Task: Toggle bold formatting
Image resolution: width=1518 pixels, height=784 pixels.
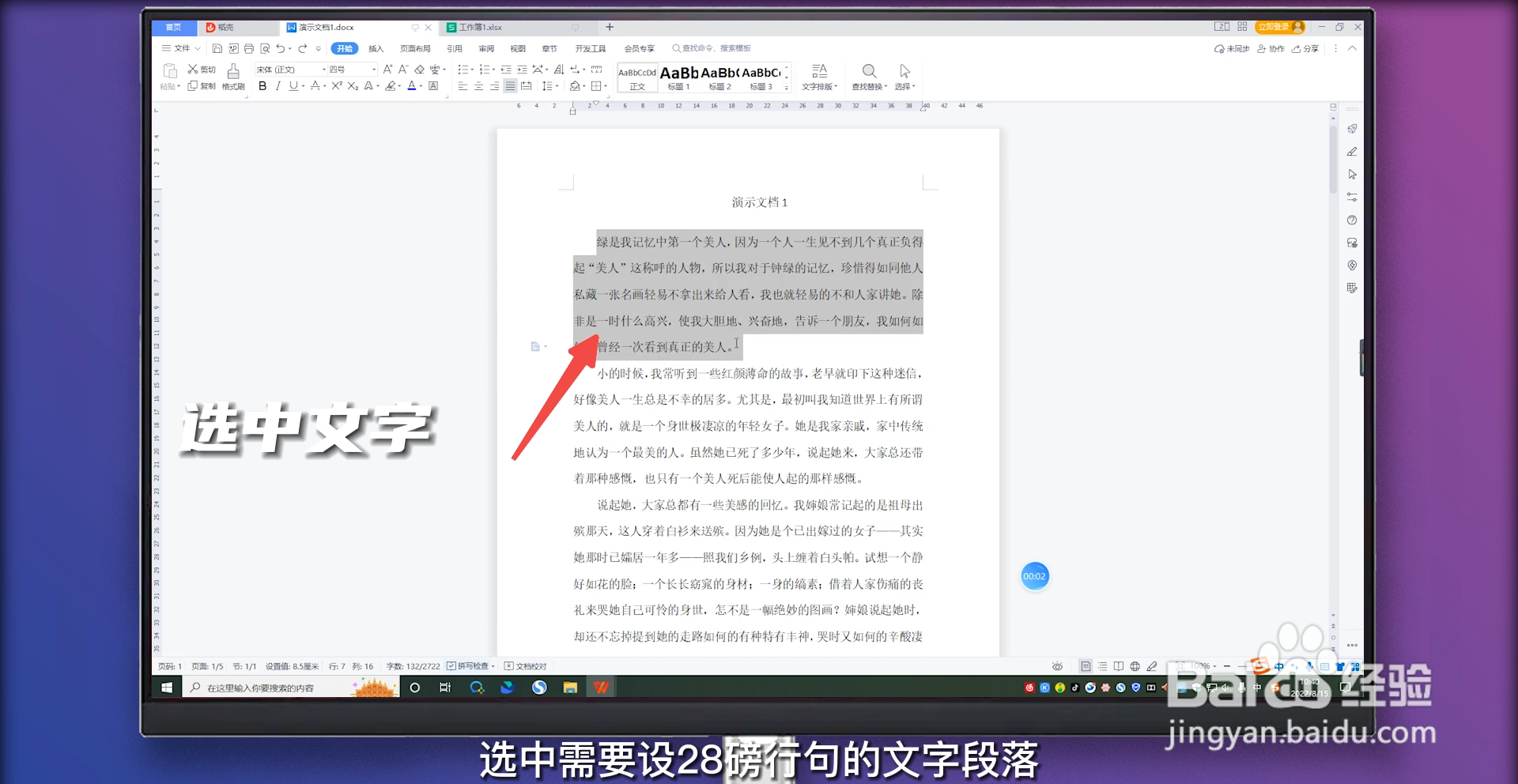Action: (x=262, y=86)
